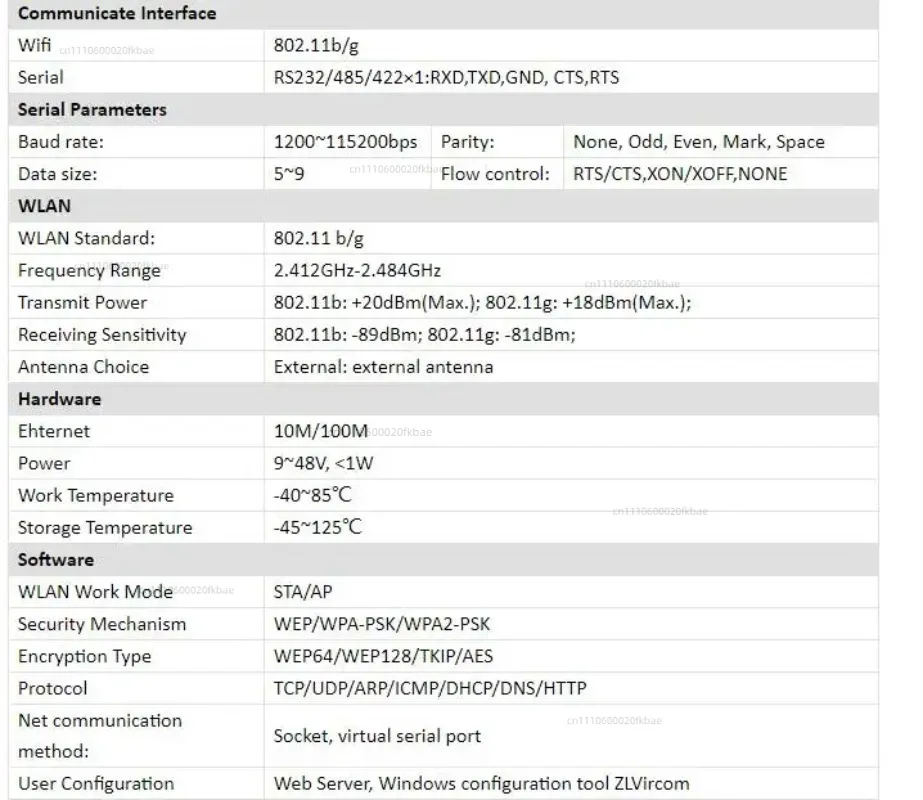Select the 'Parity:' label
Viewport: 923px width, 800px height.
(x=467, y=142)
